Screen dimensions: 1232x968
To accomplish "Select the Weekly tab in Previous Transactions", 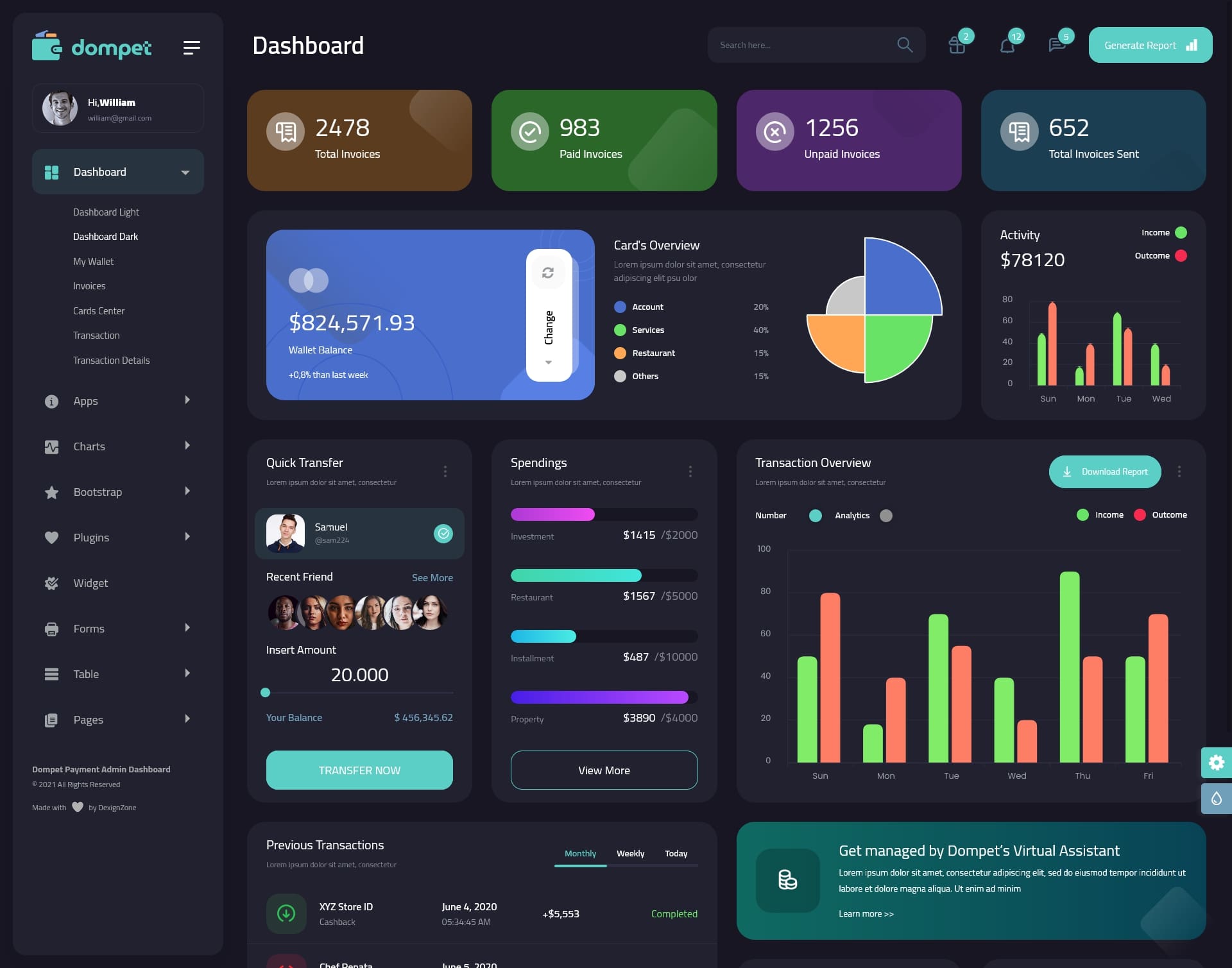I will coord(630,852).
